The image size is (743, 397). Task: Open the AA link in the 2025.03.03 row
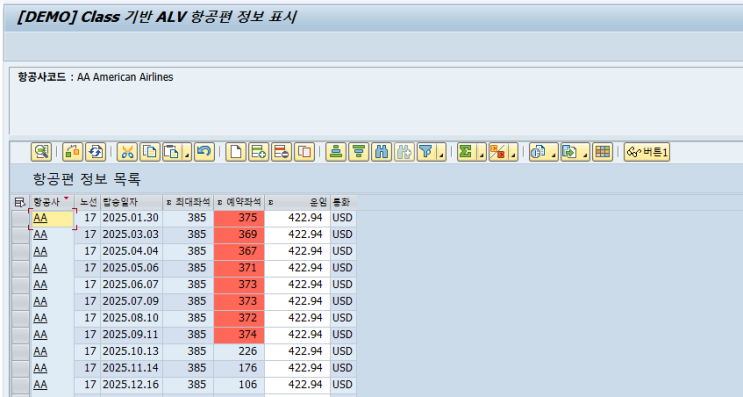click(x=40, y=235)
